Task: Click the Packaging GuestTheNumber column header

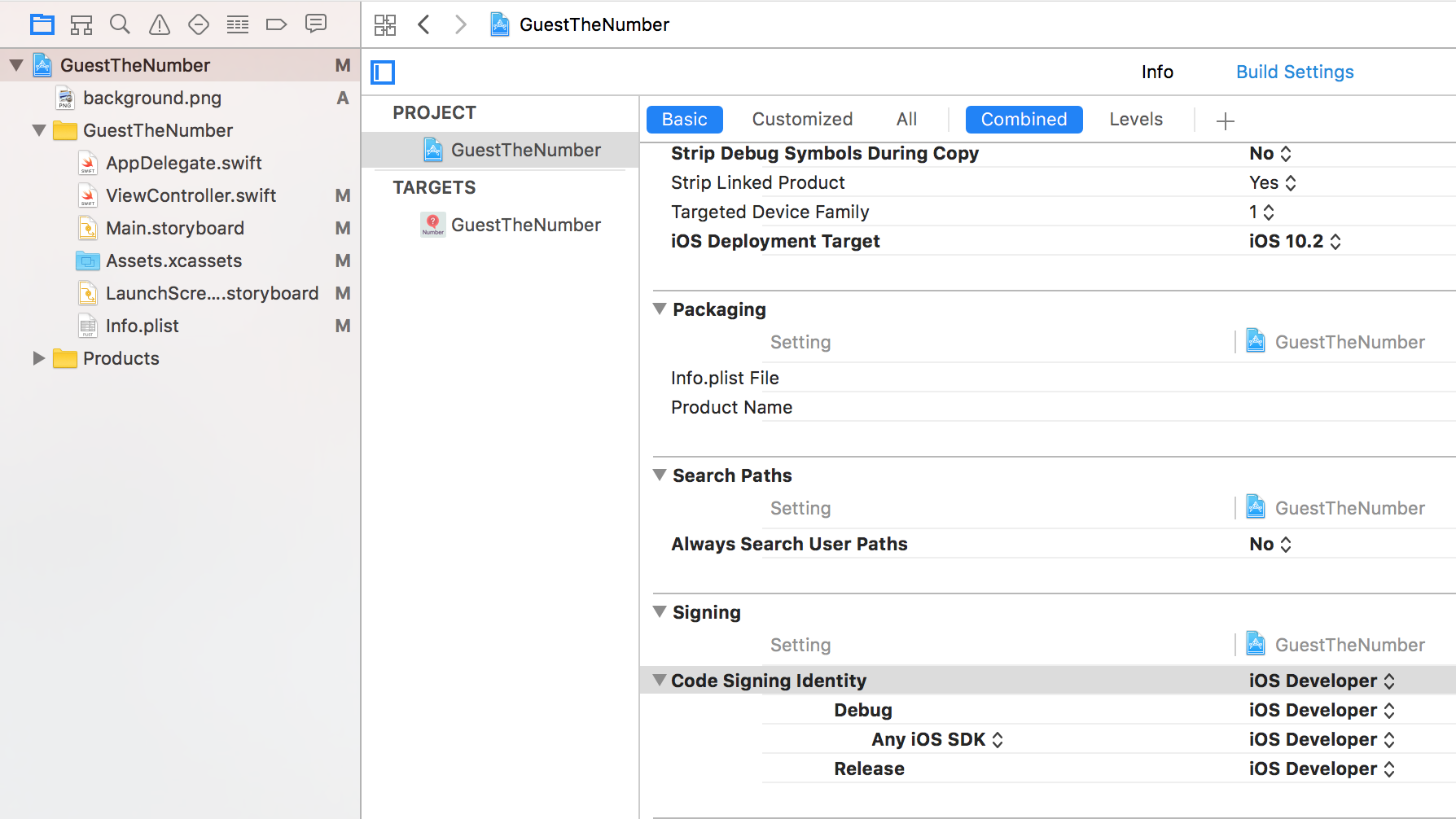Action: (x=1335, y=342)
